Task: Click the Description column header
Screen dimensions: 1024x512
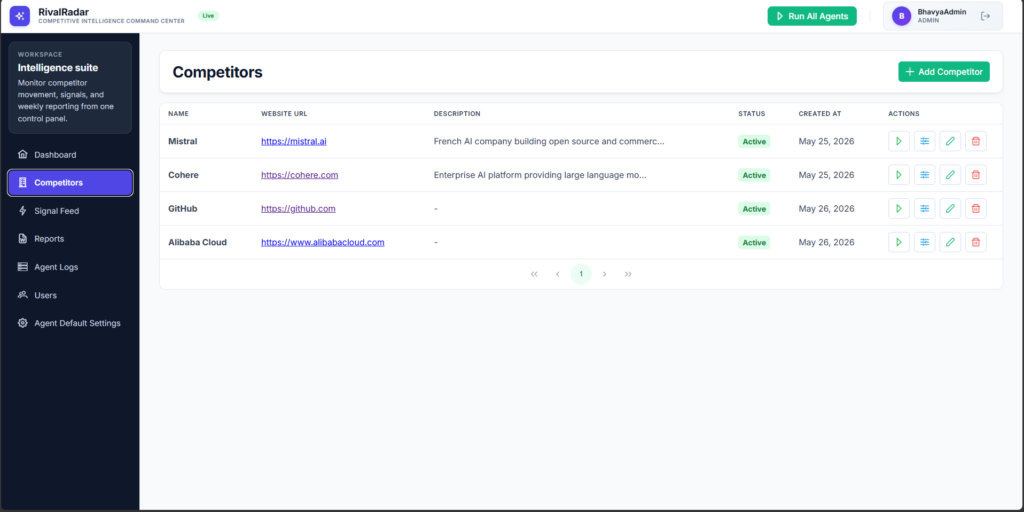Action: pyautogui.click(x=457, y=114)
